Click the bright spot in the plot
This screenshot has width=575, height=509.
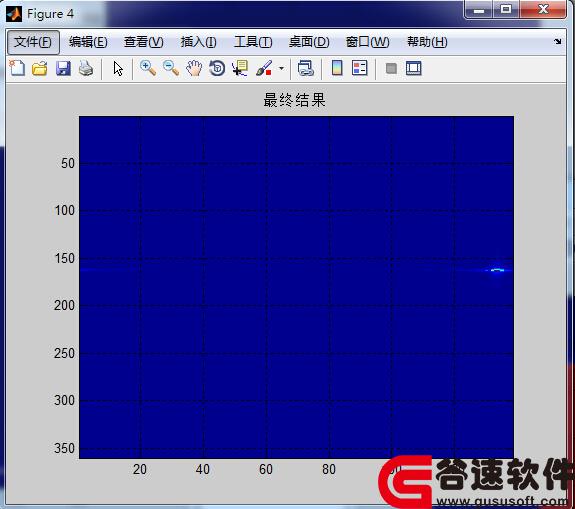point(497,270)
